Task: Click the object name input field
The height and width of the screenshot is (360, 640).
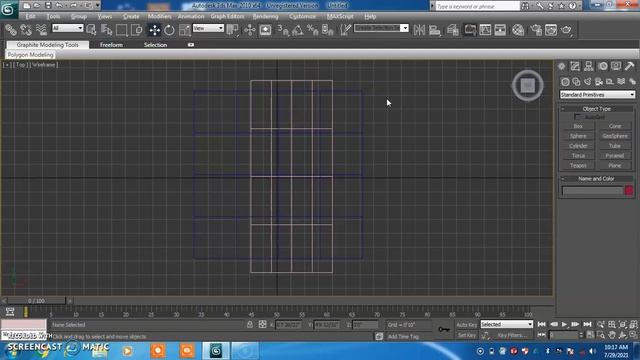Action: tap(592, 190)
